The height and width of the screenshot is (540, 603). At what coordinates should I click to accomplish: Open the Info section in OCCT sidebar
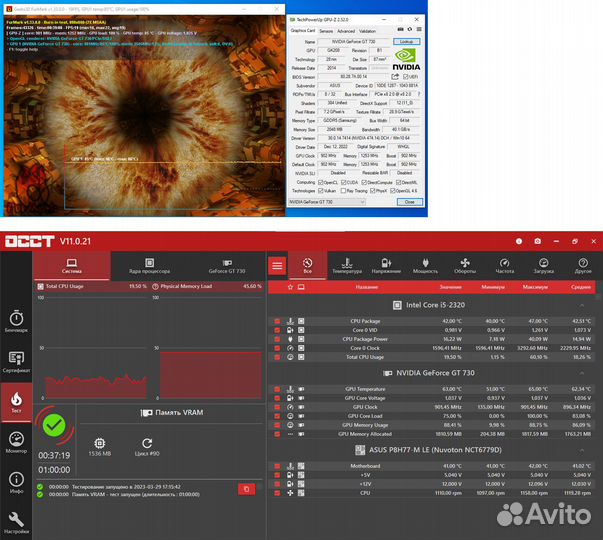(x=16, y=482)
